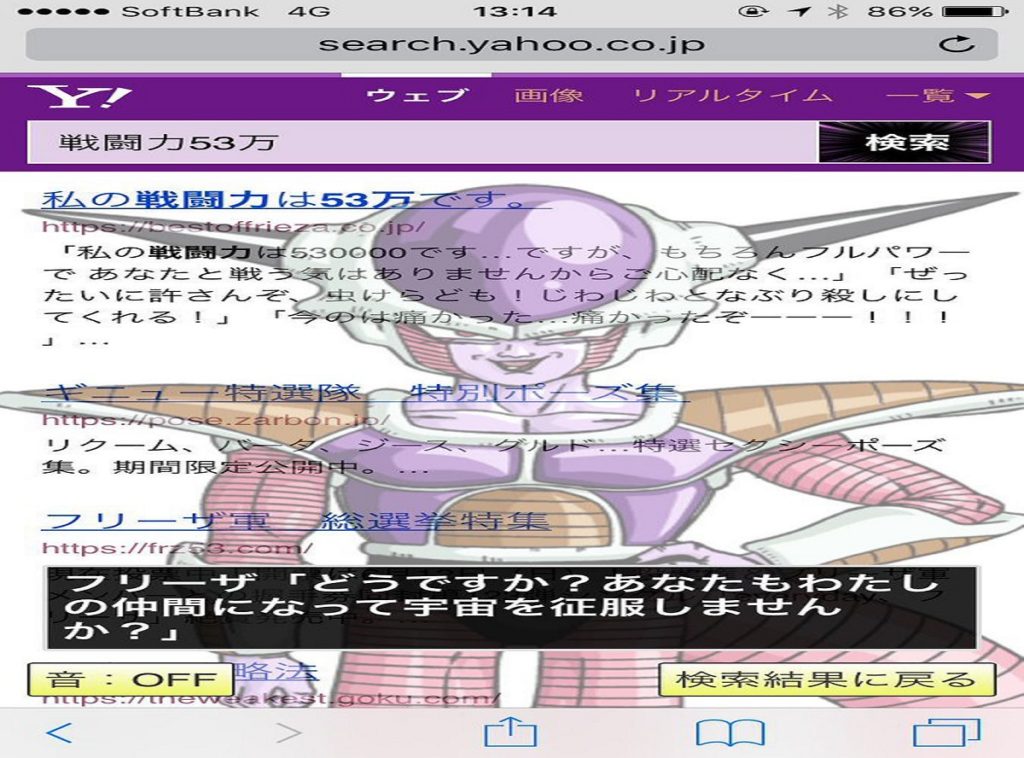The height and width of the screenshot is (758, 1024).
Task: Tap the Safari back arrow
Action: click(59, 733)
